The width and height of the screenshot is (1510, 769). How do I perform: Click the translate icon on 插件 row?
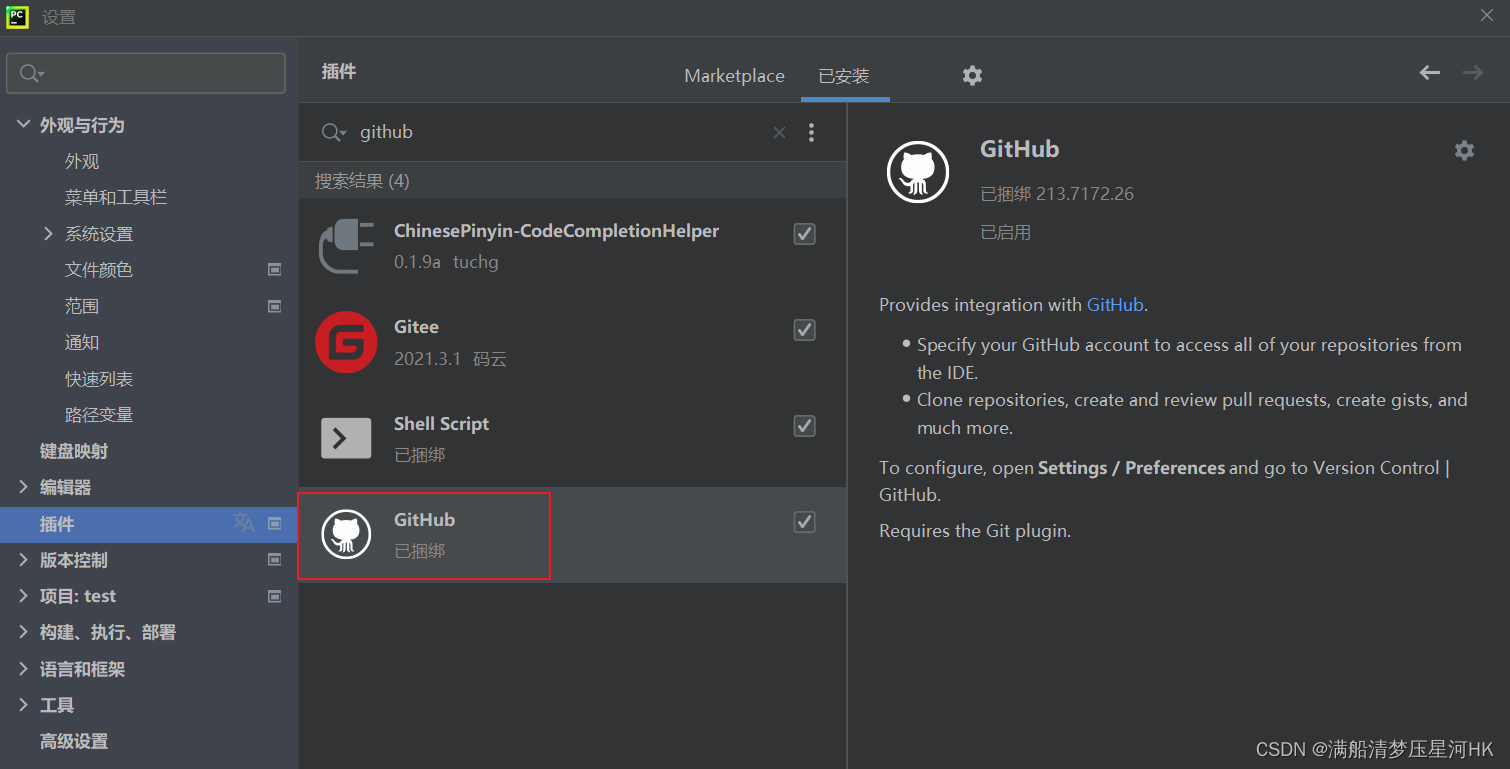pyautogui.click(x=243, y=523)
